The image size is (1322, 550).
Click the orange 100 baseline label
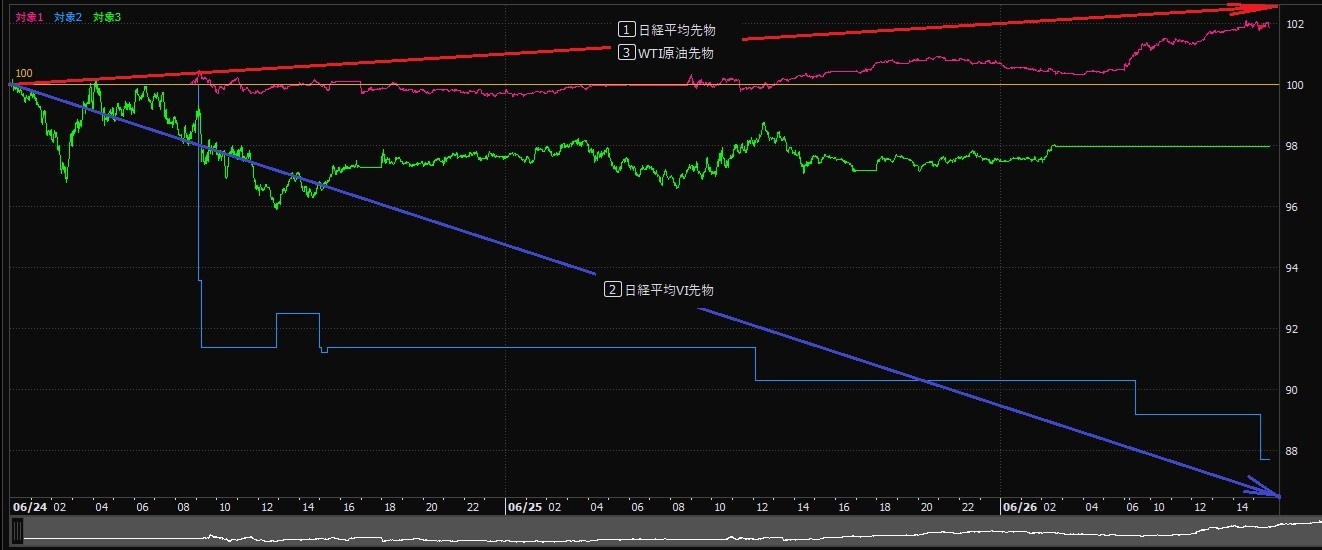(x=24, y=74)
